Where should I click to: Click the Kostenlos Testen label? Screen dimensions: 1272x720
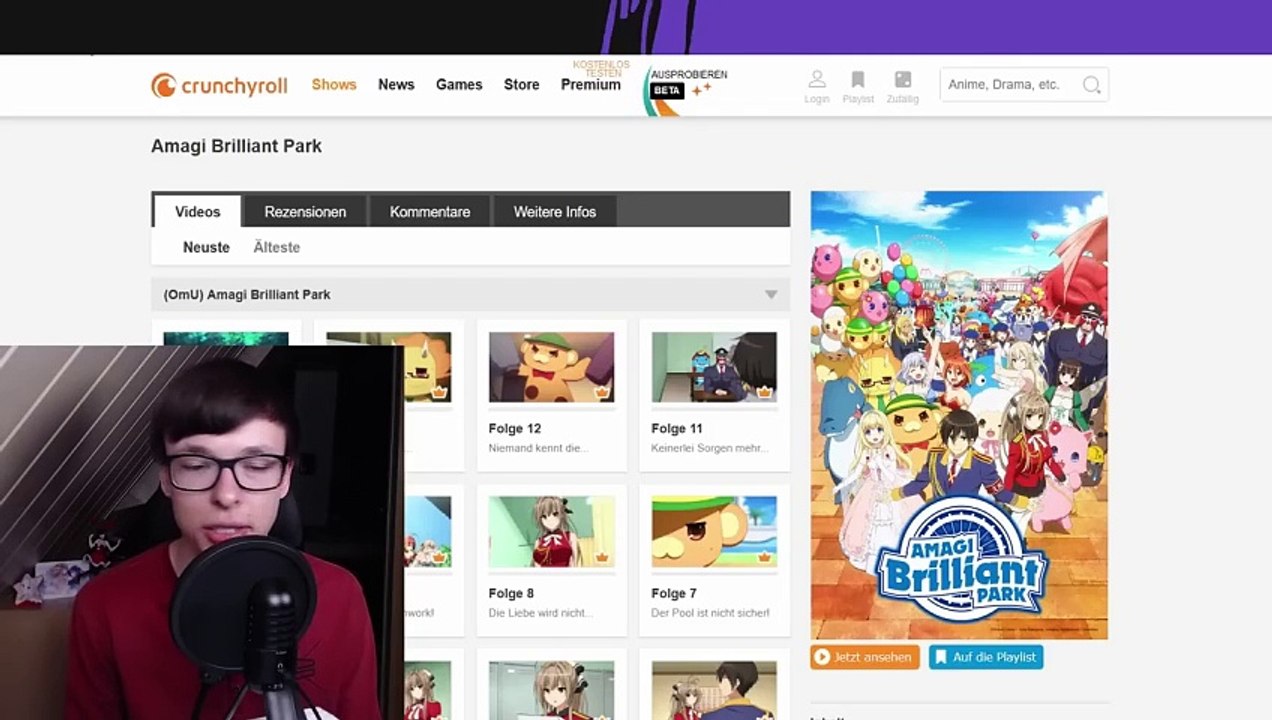pyautogui.click(x=601, y=69)
